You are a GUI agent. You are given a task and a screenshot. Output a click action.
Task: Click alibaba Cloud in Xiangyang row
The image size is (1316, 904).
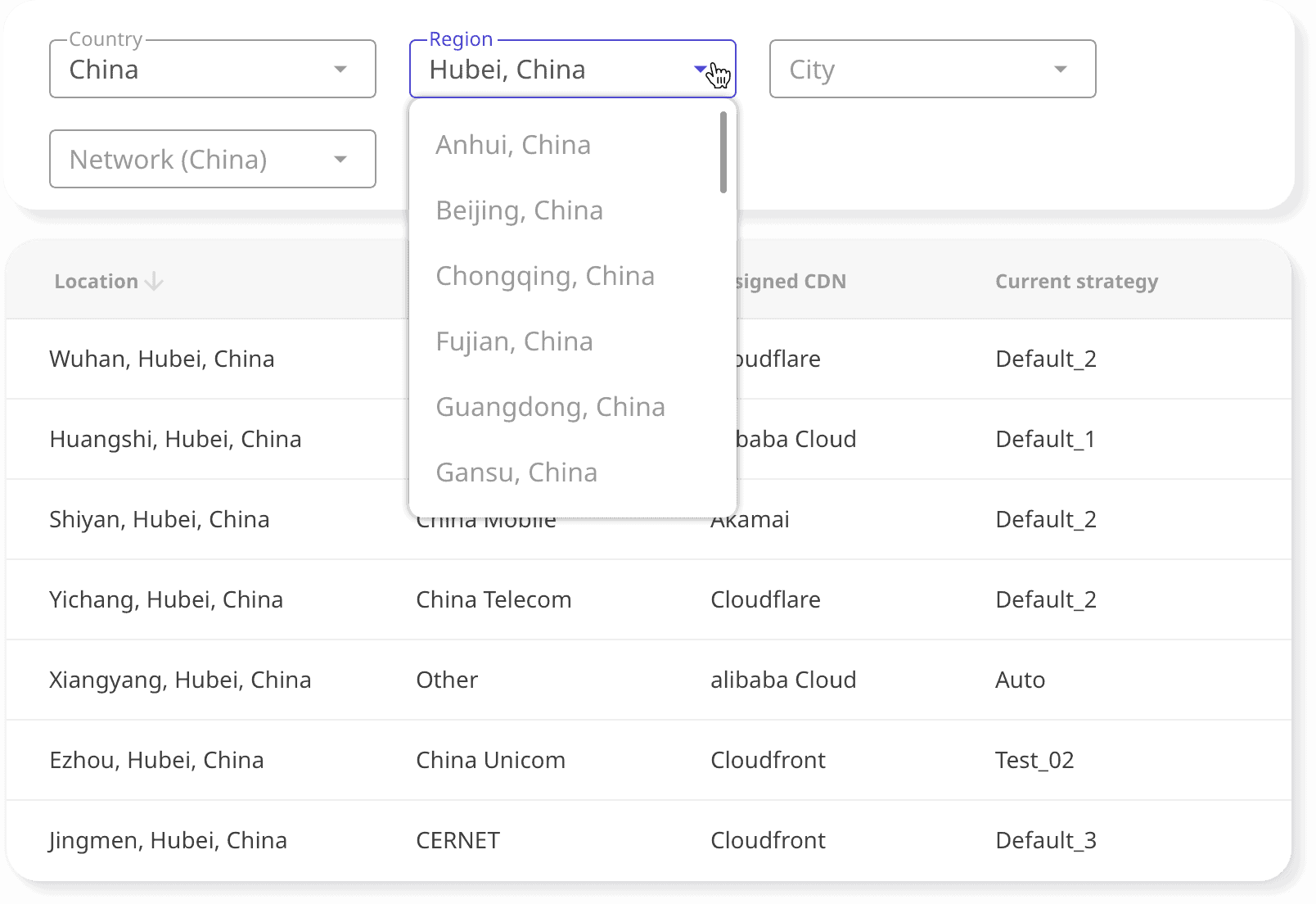783,680
